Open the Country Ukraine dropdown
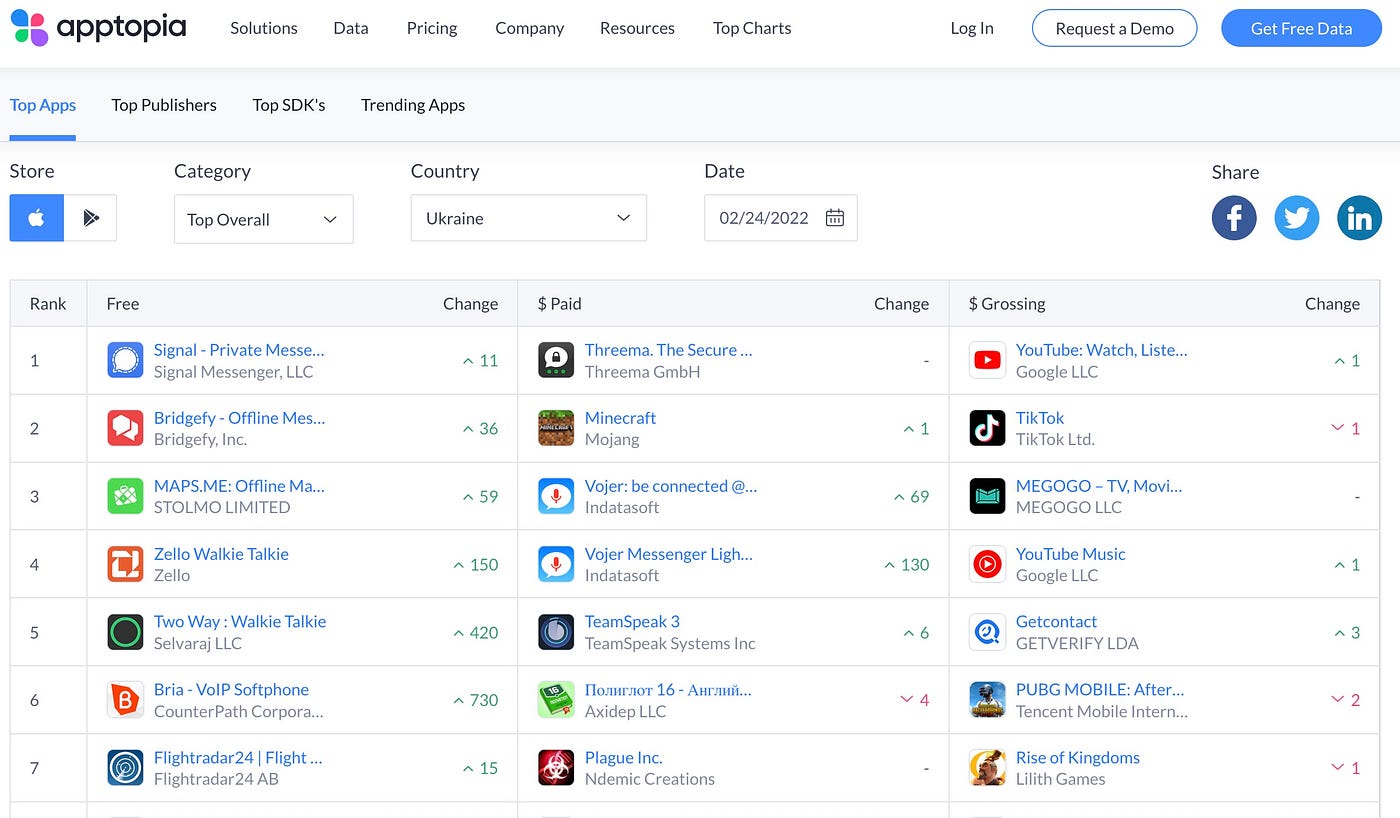The image size is (1400, 818). (x=528, y=218)
